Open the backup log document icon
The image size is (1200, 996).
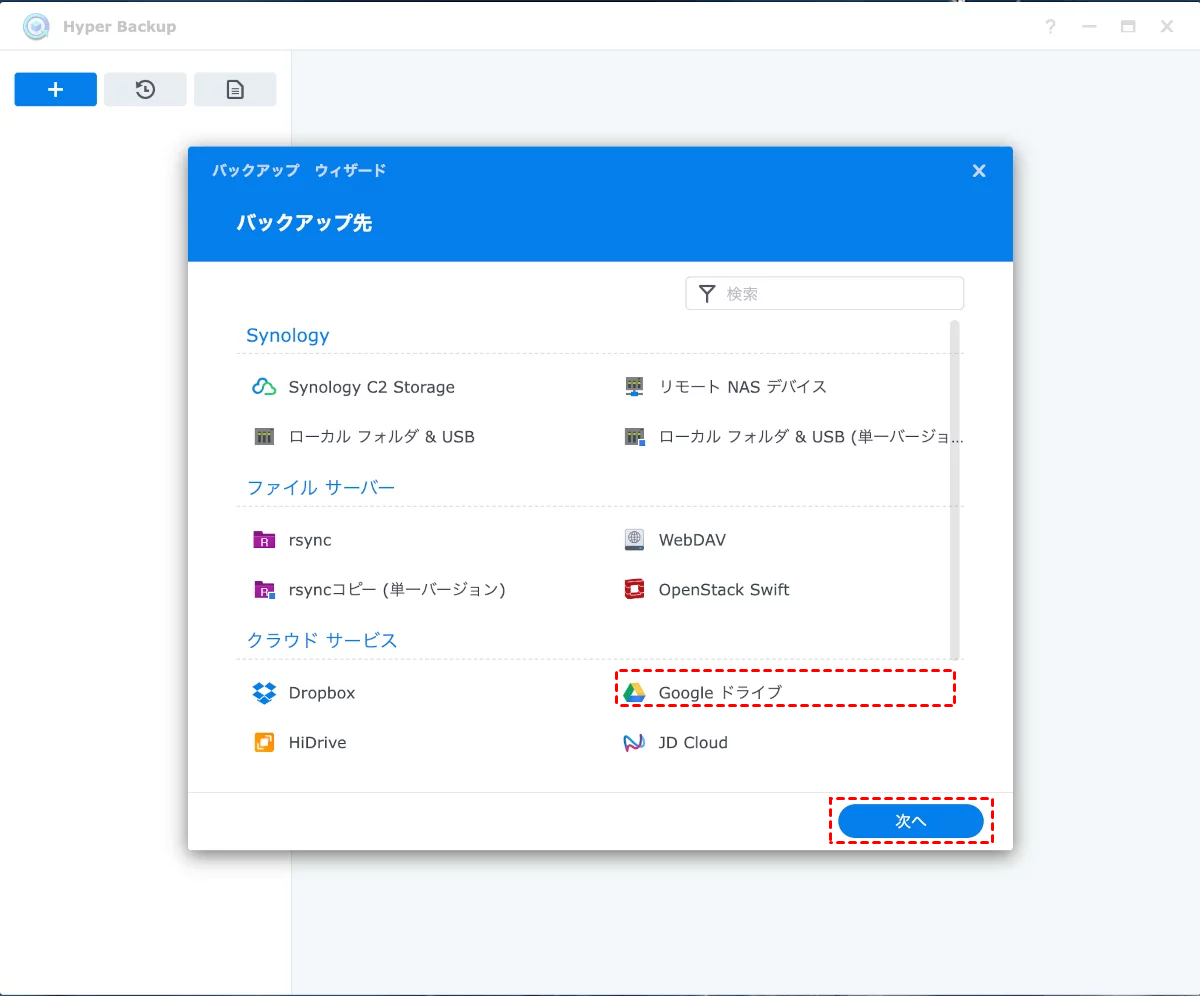click(x=235, y=89)
